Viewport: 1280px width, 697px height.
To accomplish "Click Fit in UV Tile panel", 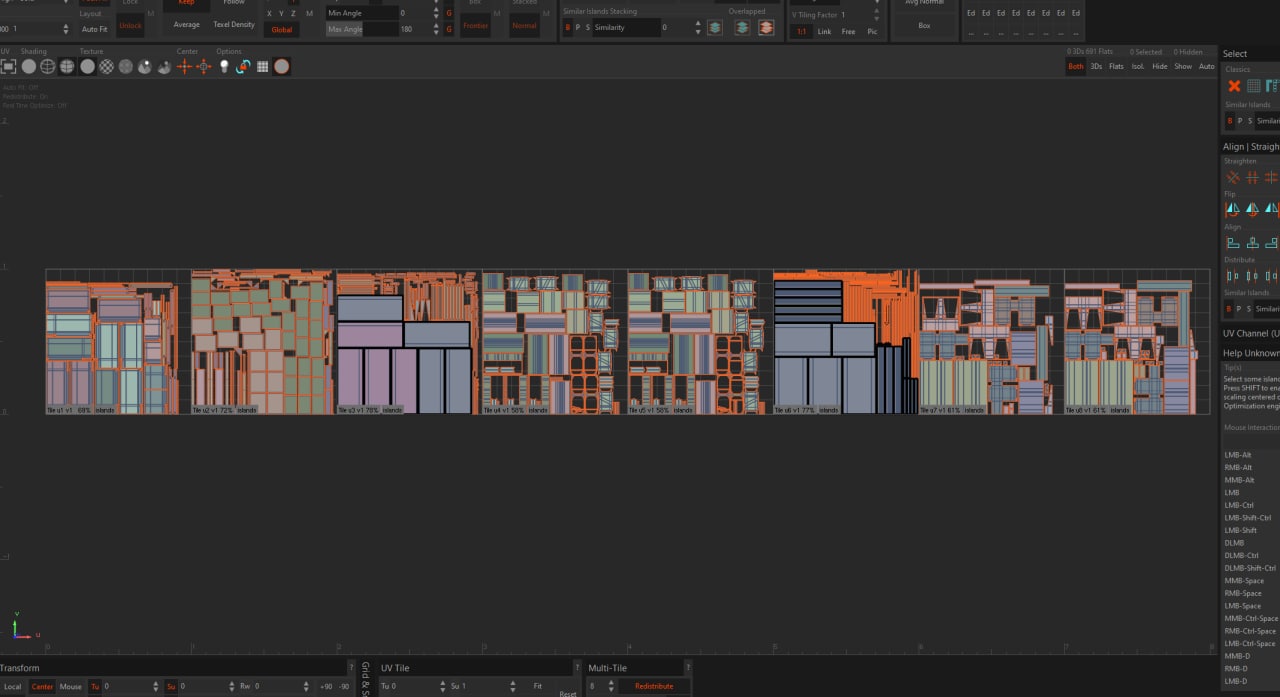I will point(538,686).
